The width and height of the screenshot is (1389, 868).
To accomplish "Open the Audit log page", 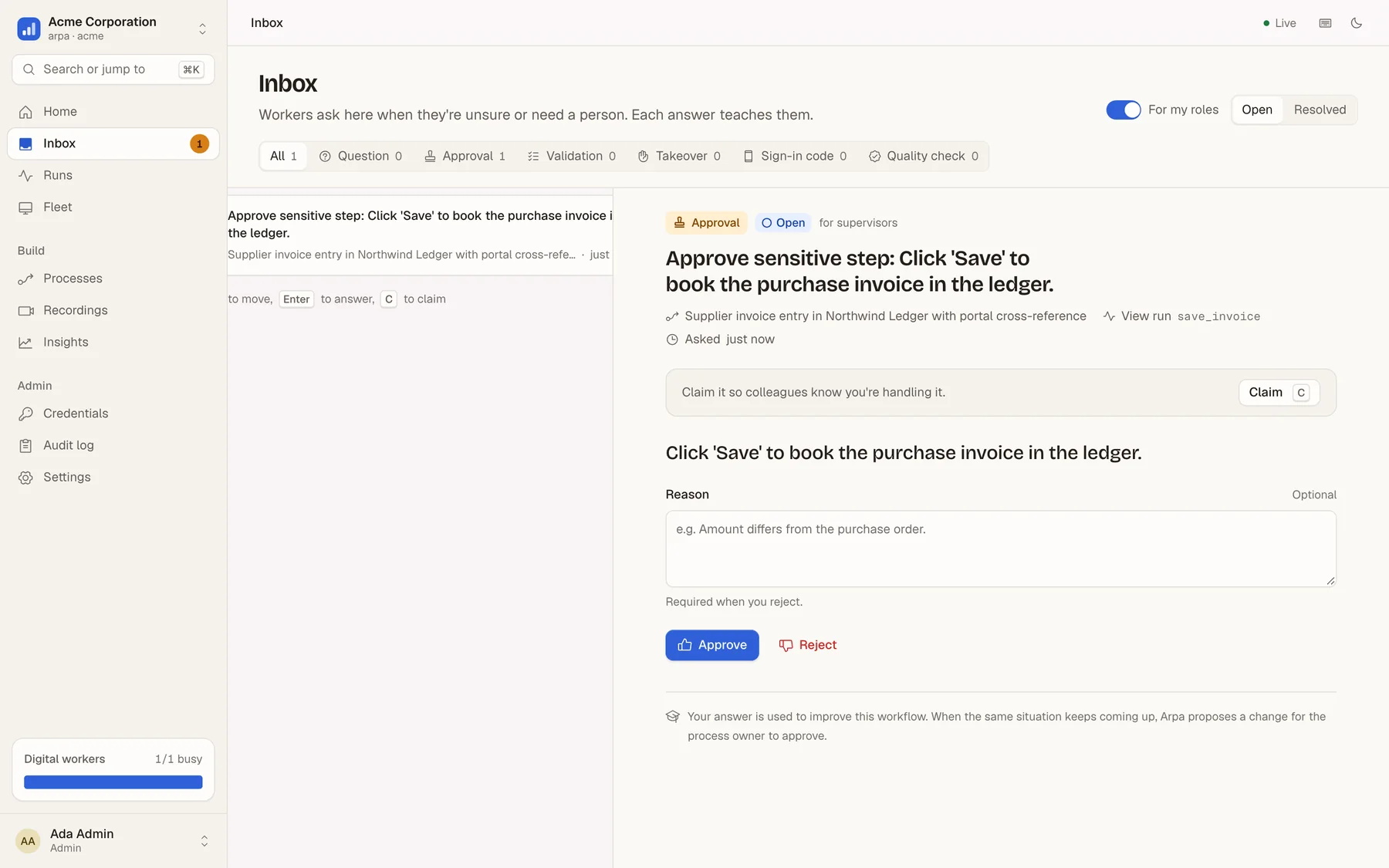I will 113,445.
